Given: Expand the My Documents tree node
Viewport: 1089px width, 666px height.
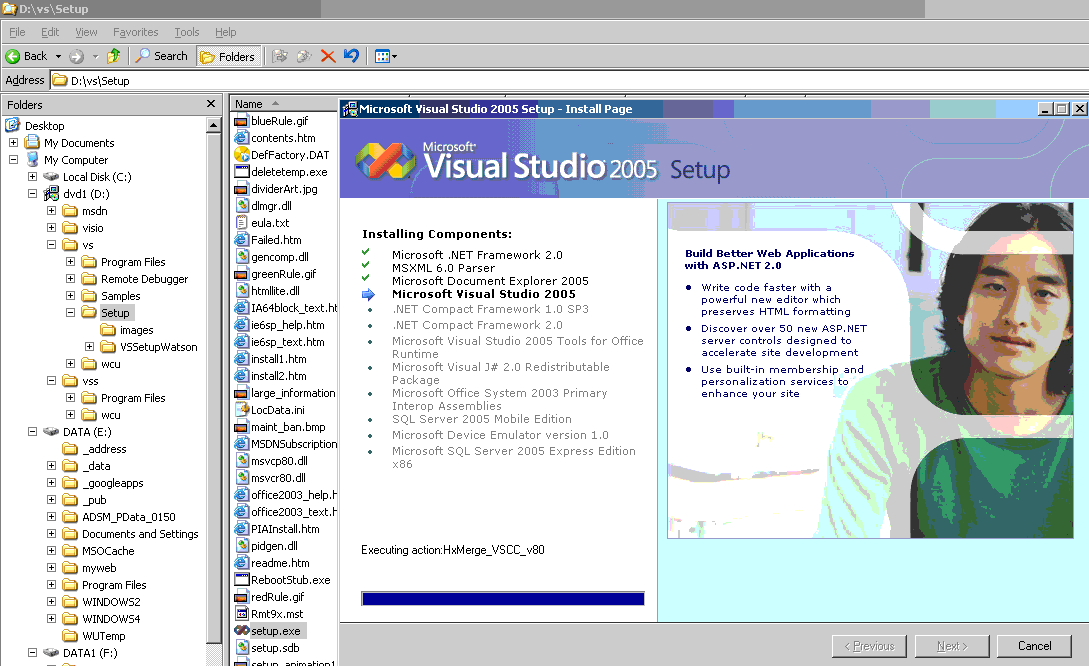Looking at the screenshot, I should pos(13,142).
